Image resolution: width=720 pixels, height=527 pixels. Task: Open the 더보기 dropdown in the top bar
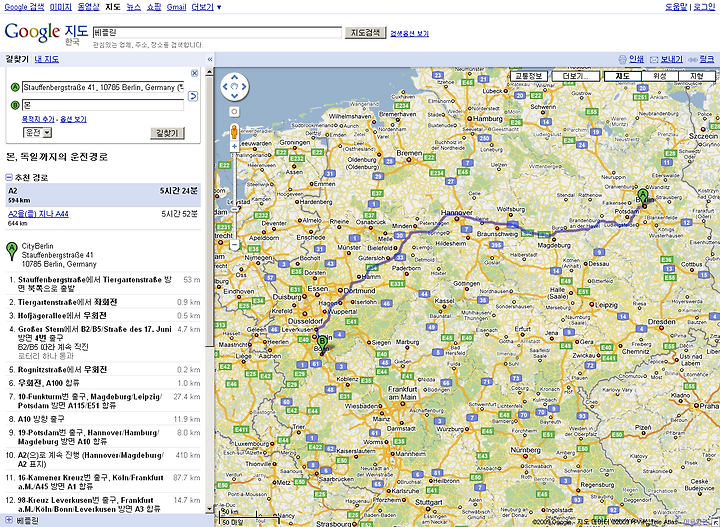206,7
